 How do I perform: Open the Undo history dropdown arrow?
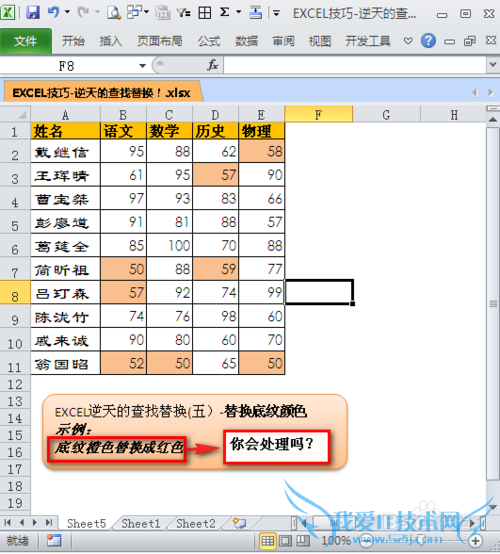67,12
